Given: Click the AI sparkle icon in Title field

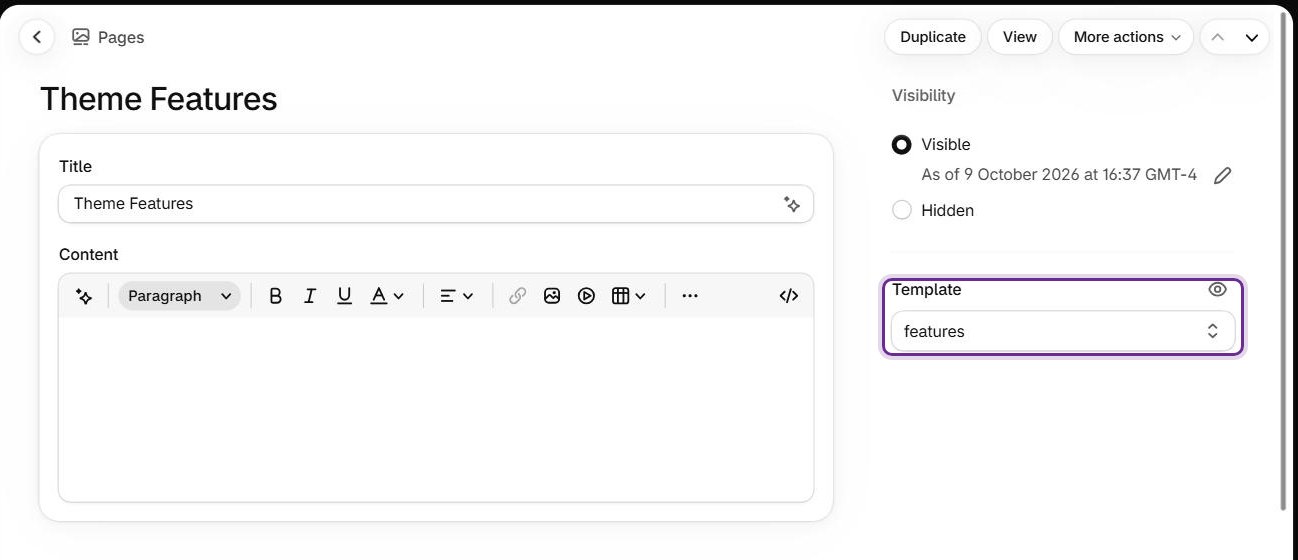Looking at the screenshot, I should (791, 204).
